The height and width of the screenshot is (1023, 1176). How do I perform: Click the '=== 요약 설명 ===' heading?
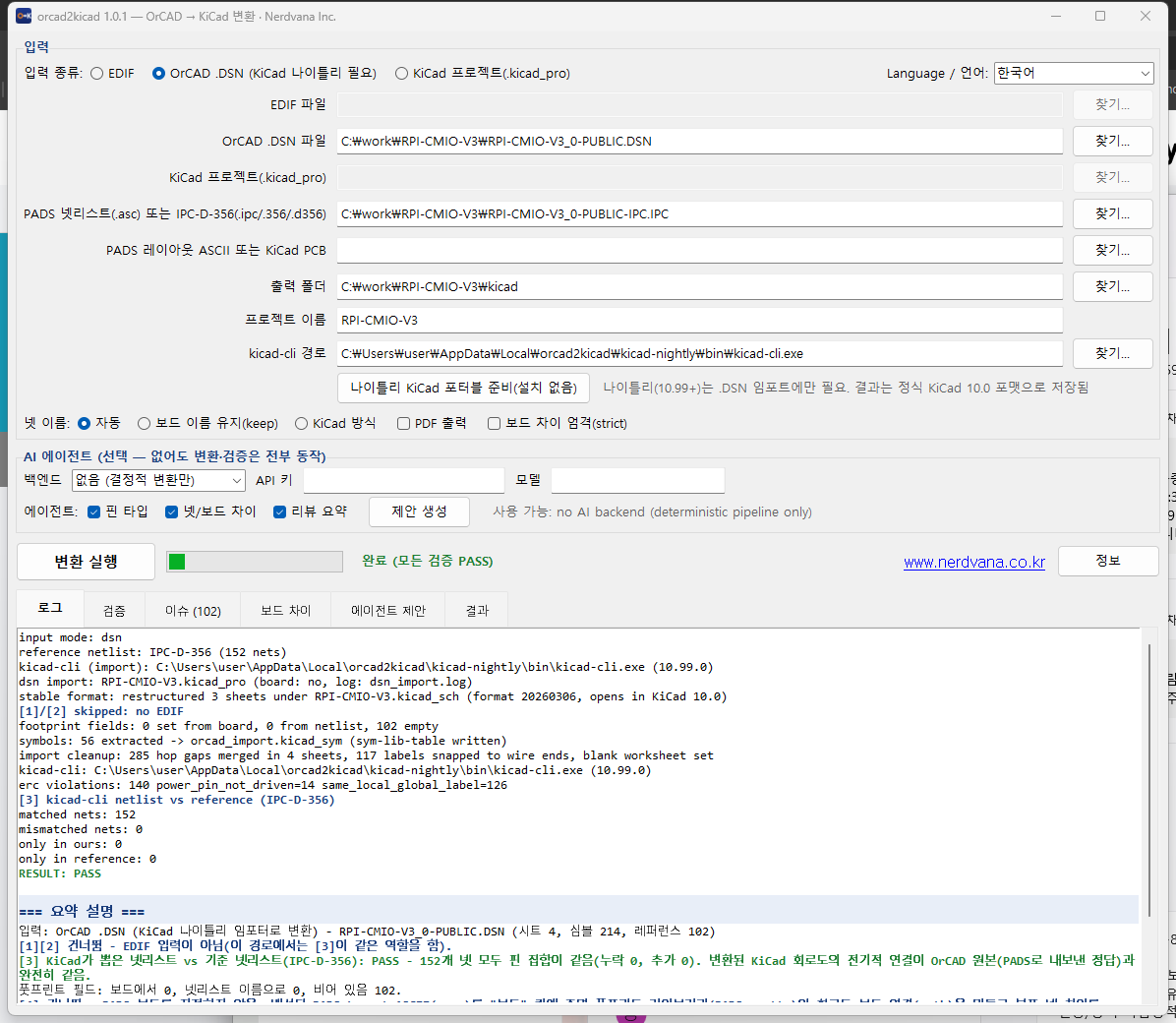point(82,911)
